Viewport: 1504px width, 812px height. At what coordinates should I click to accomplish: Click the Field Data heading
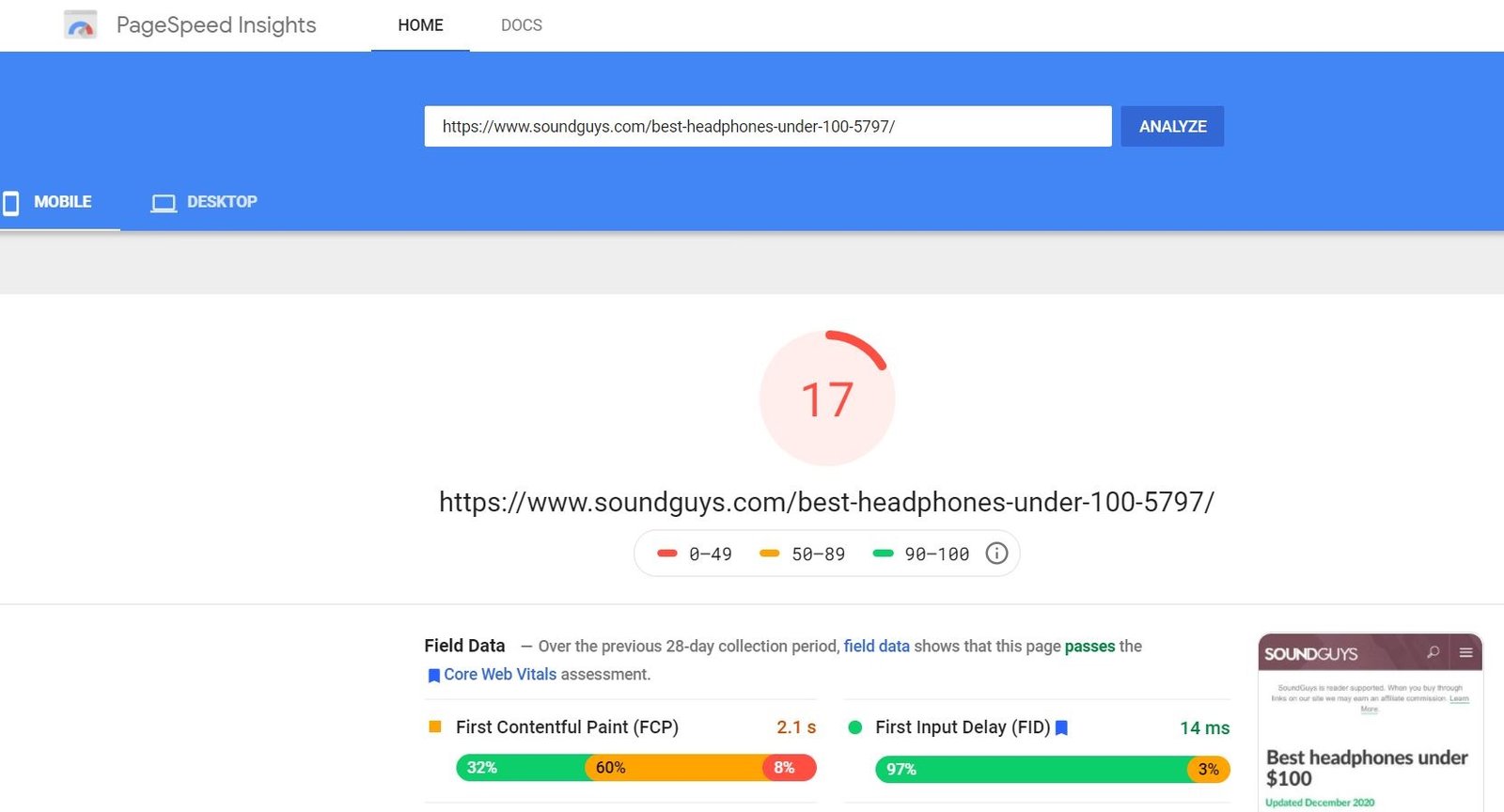[464, 646]
